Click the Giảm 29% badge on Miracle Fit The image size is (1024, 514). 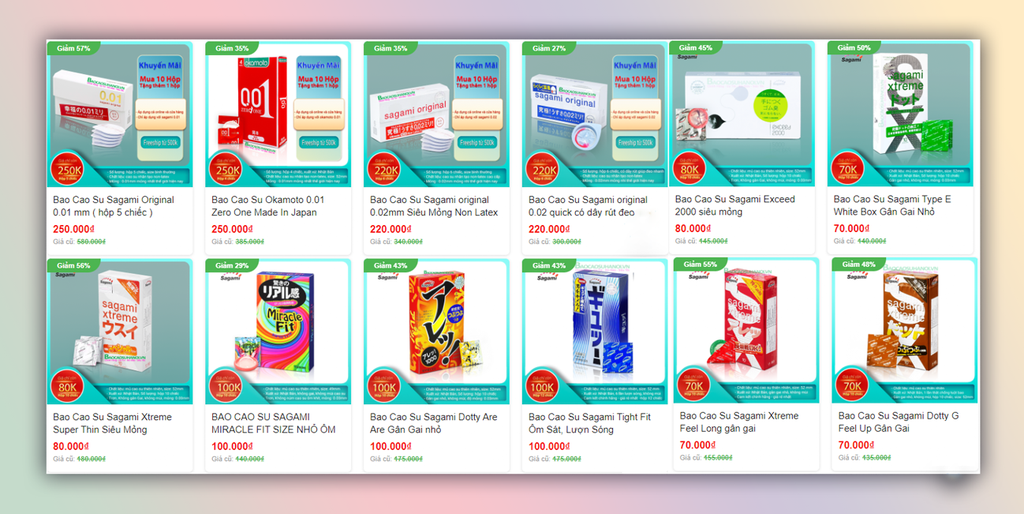tap(231, 266)
